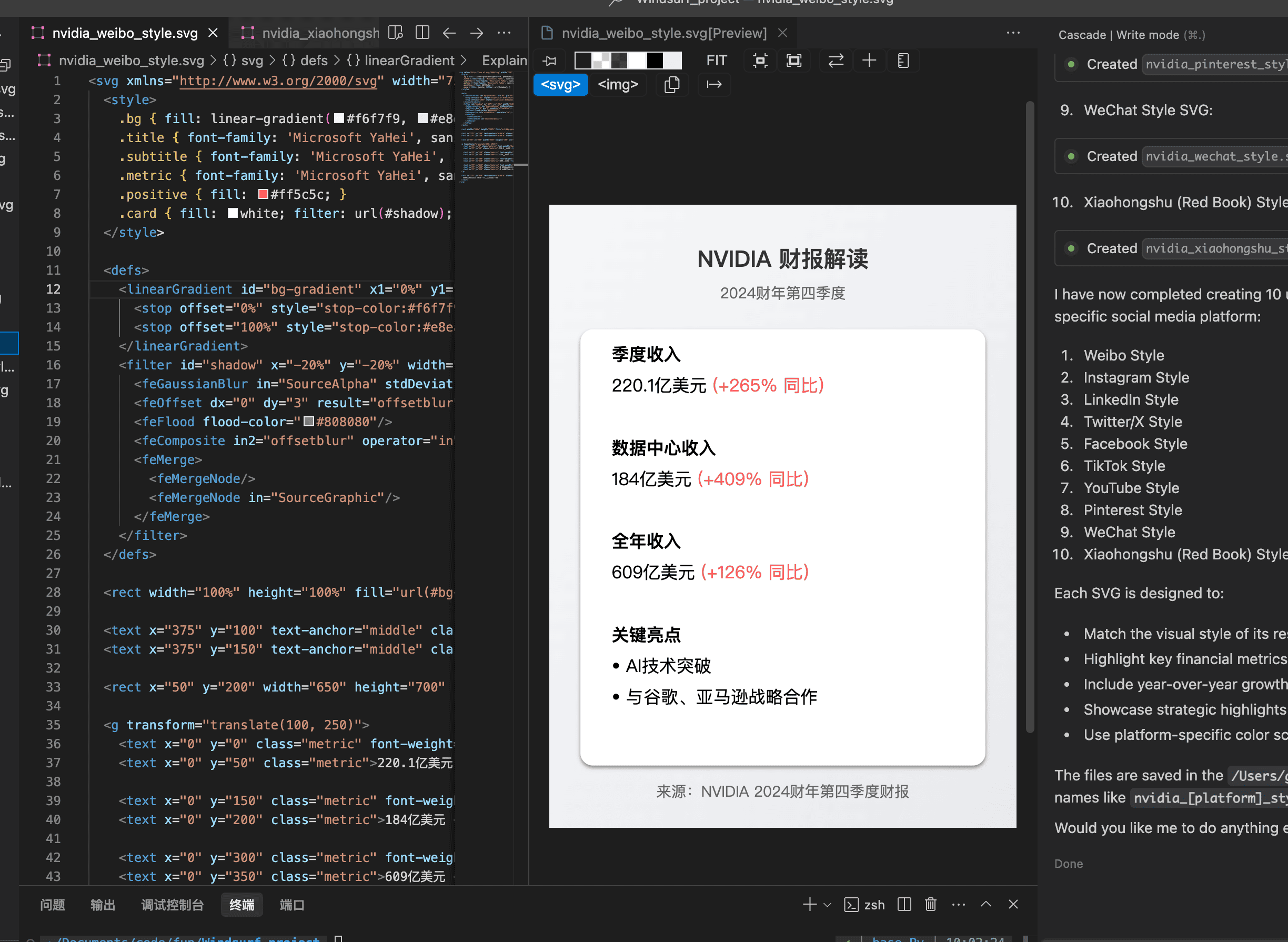Pin the SVG preview toolbar
This screenshot has height=942, width=1288.
550,61
